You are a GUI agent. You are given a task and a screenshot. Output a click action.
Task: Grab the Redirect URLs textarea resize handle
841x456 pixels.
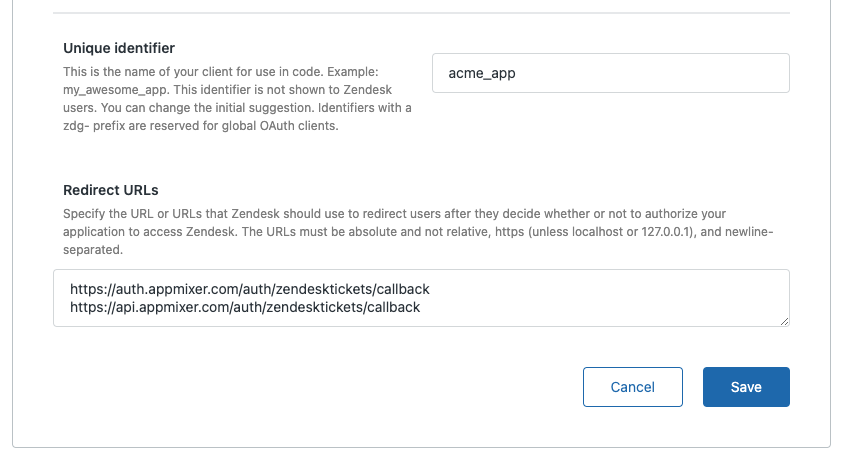[784, 320]
